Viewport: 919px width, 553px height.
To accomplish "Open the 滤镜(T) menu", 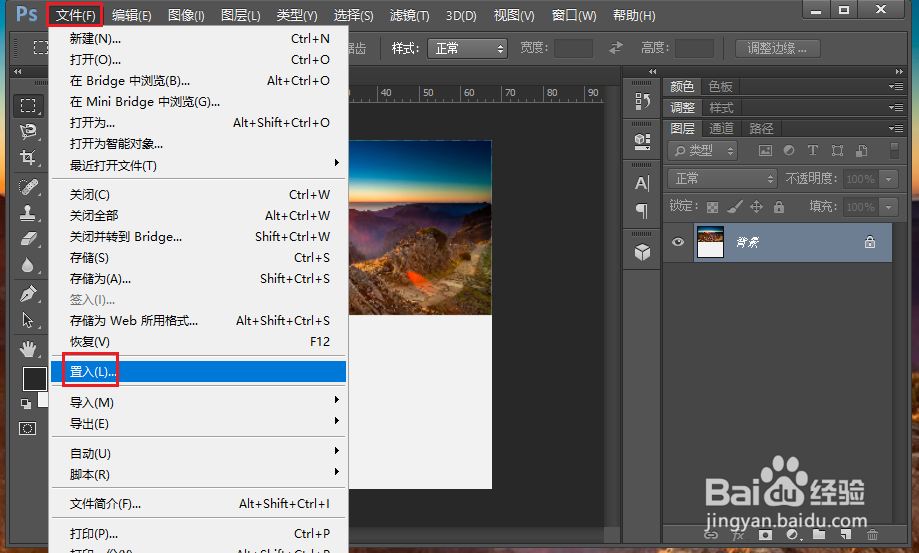I will [409, 15].
